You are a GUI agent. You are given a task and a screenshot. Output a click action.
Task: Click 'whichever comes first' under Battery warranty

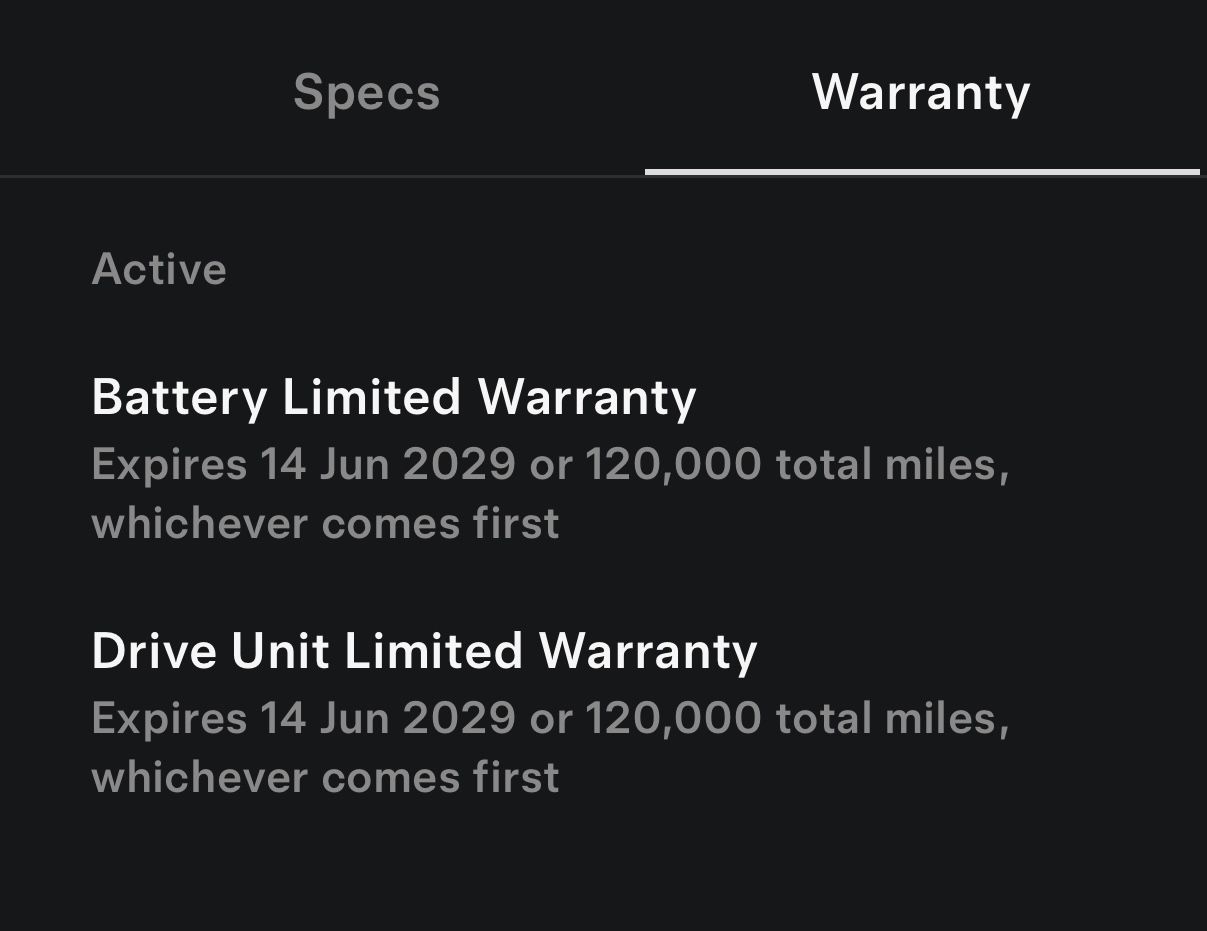click(325, 524)
